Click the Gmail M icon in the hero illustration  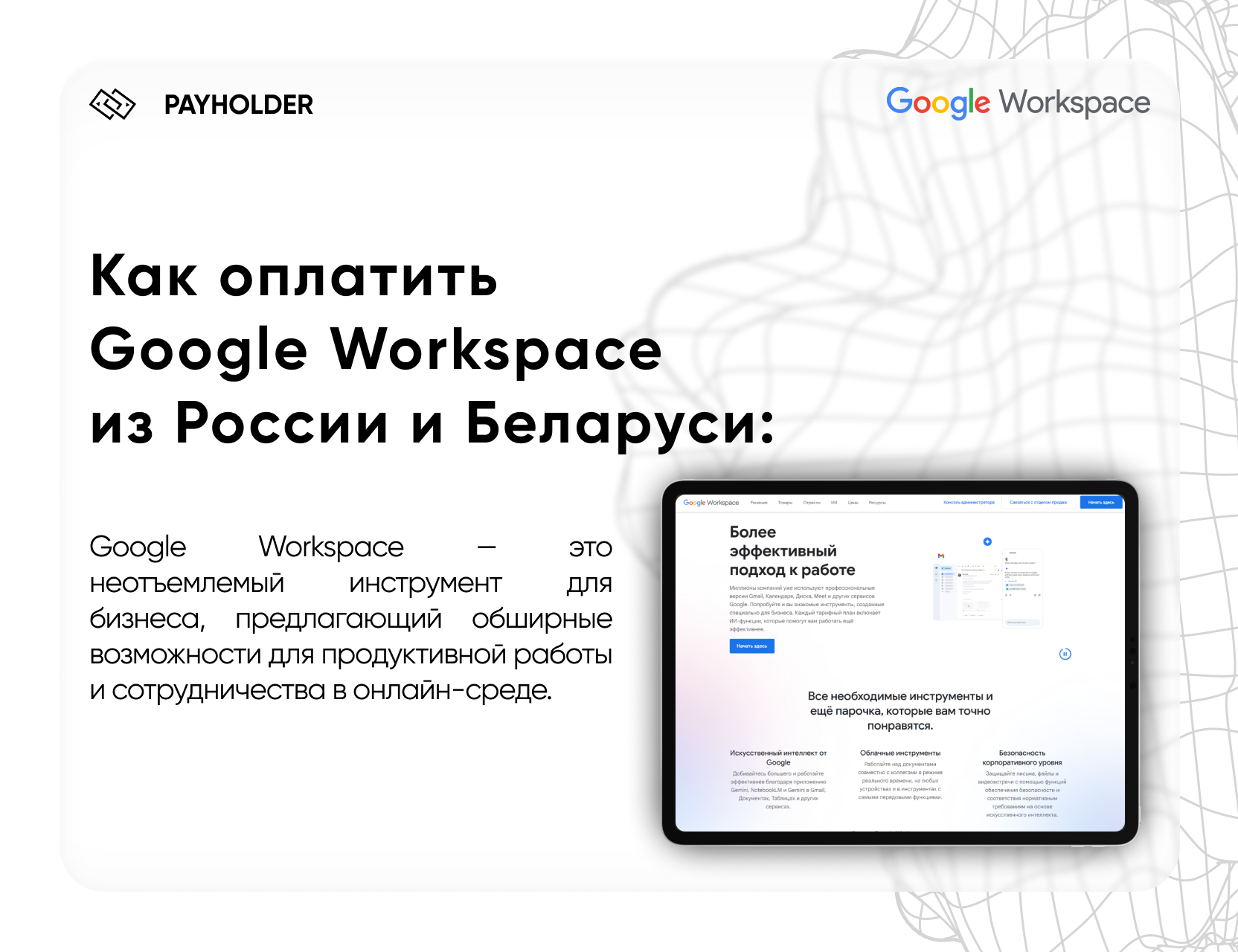tap(941, 556)
